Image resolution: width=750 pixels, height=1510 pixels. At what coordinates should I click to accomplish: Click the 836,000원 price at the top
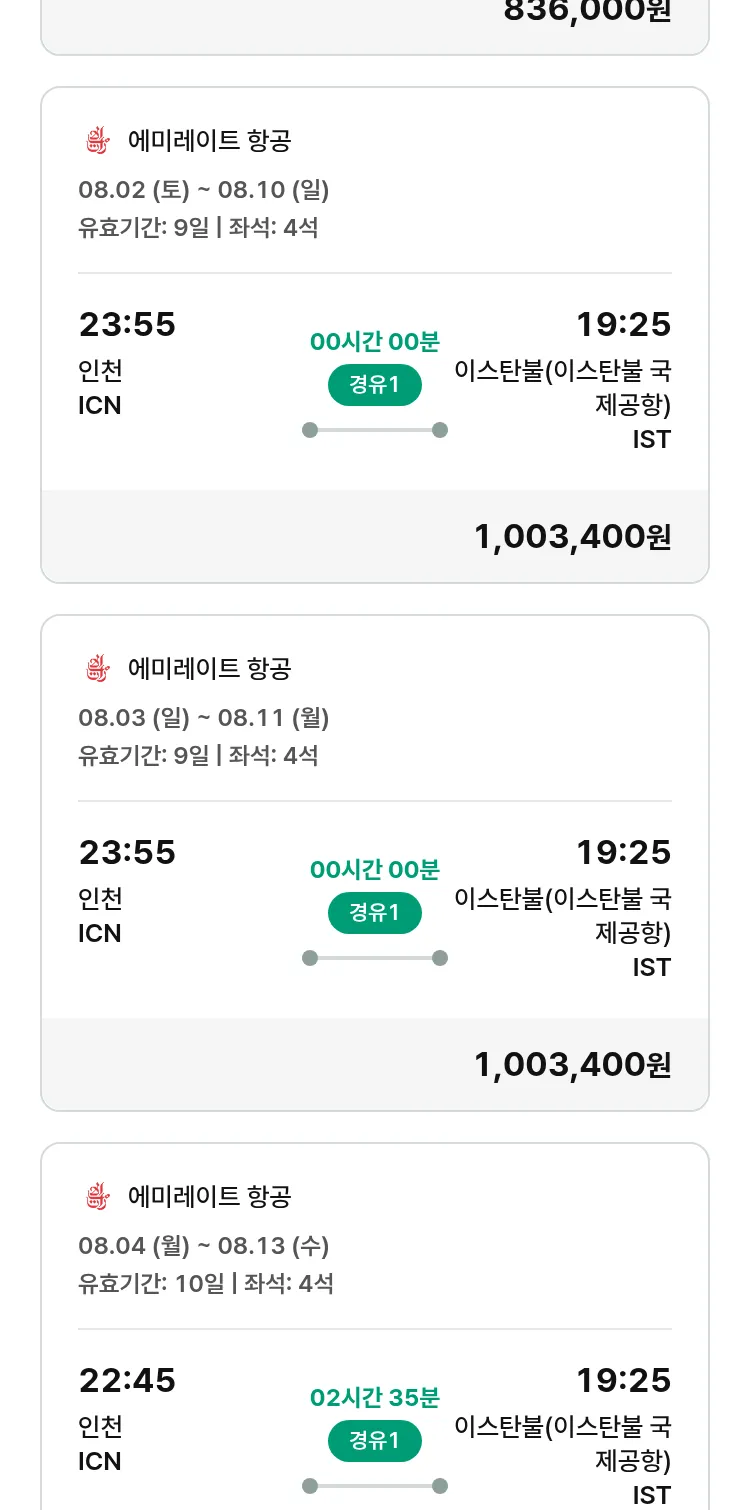click(x=587, y=12)
